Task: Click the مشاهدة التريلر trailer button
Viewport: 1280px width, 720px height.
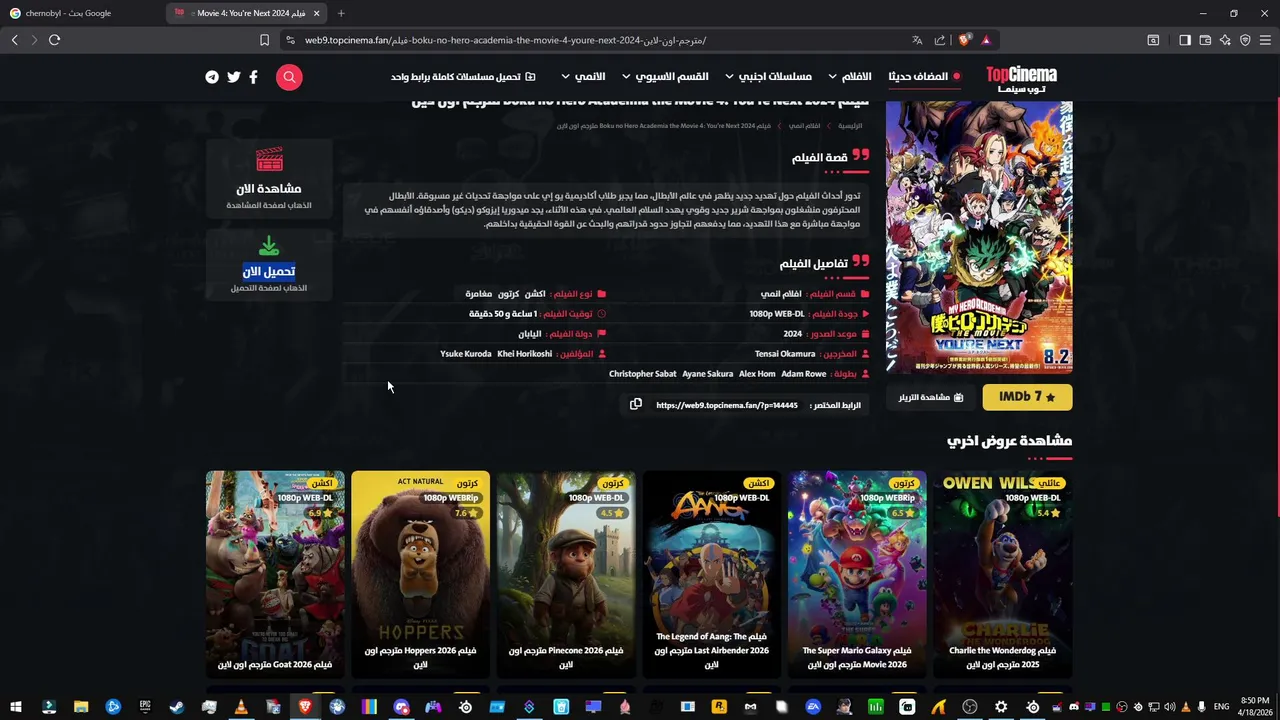Action: 930,397
